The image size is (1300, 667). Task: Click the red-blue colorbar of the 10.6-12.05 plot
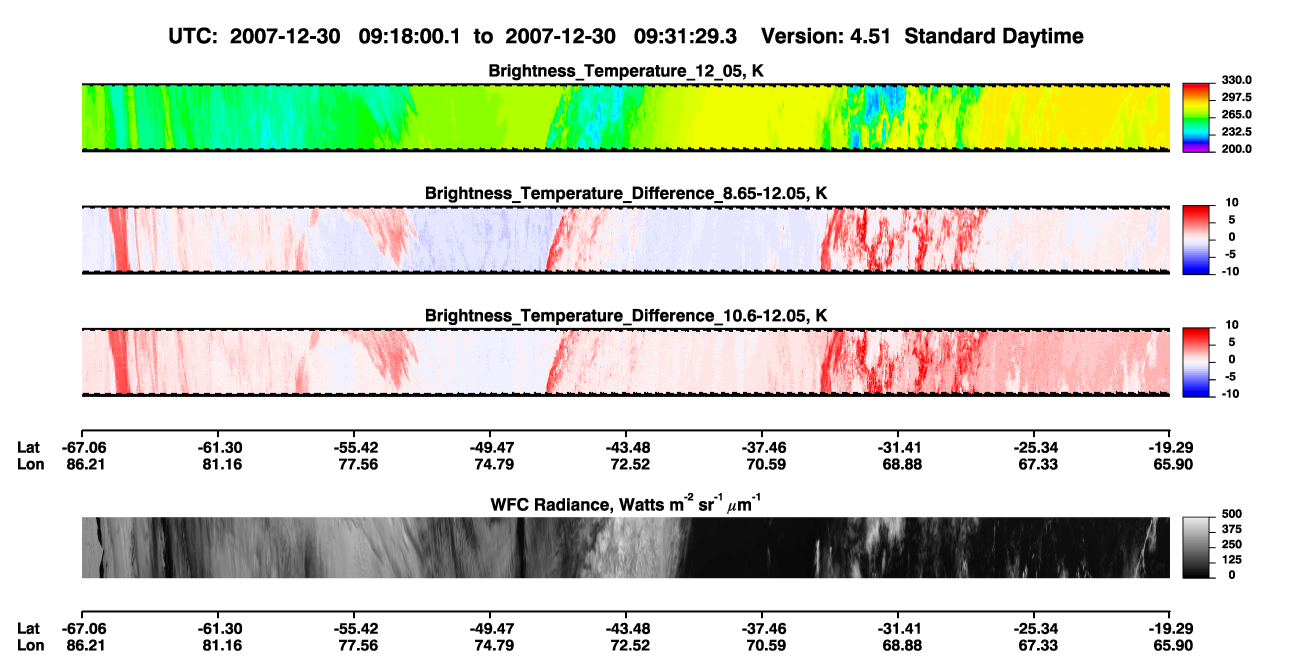(x=1196, y=363)
